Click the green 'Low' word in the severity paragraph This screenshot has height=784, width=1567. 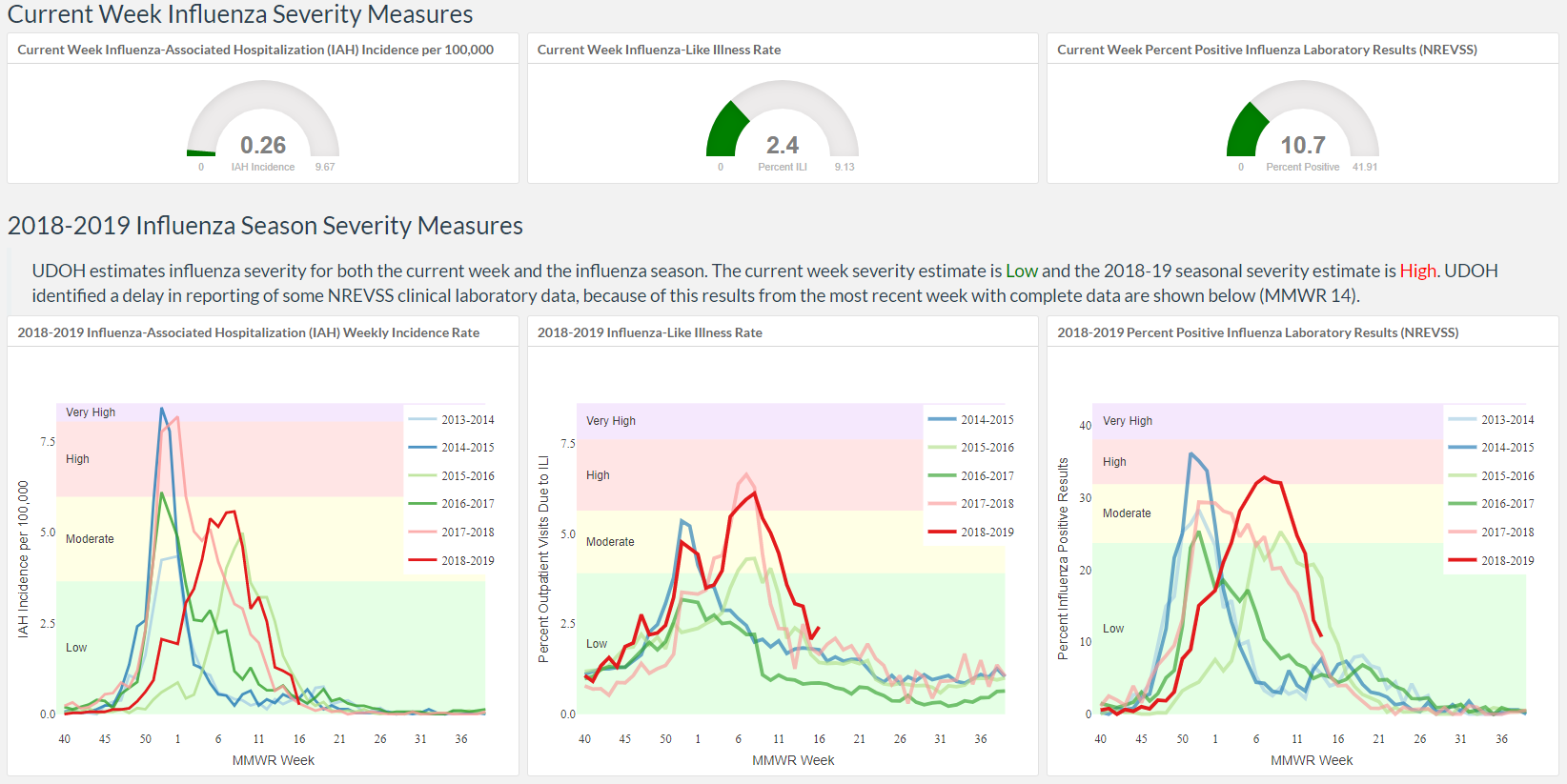(1022, 271)
